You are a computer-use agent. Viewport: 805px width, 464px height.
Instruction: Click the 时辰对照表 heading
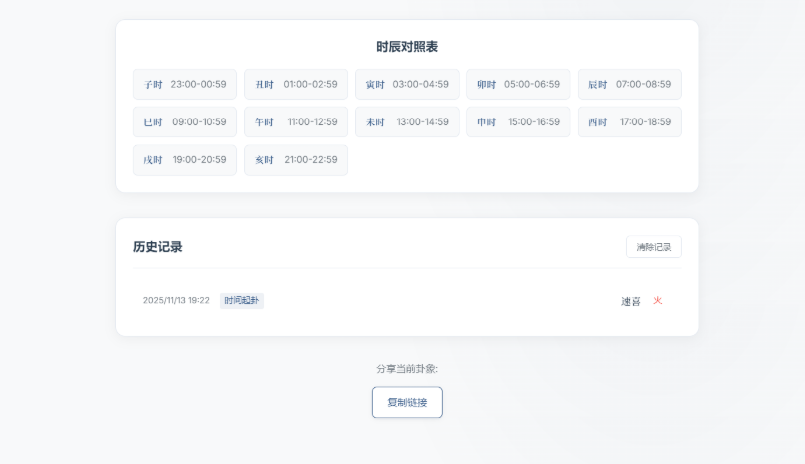(x=407, y=47)
